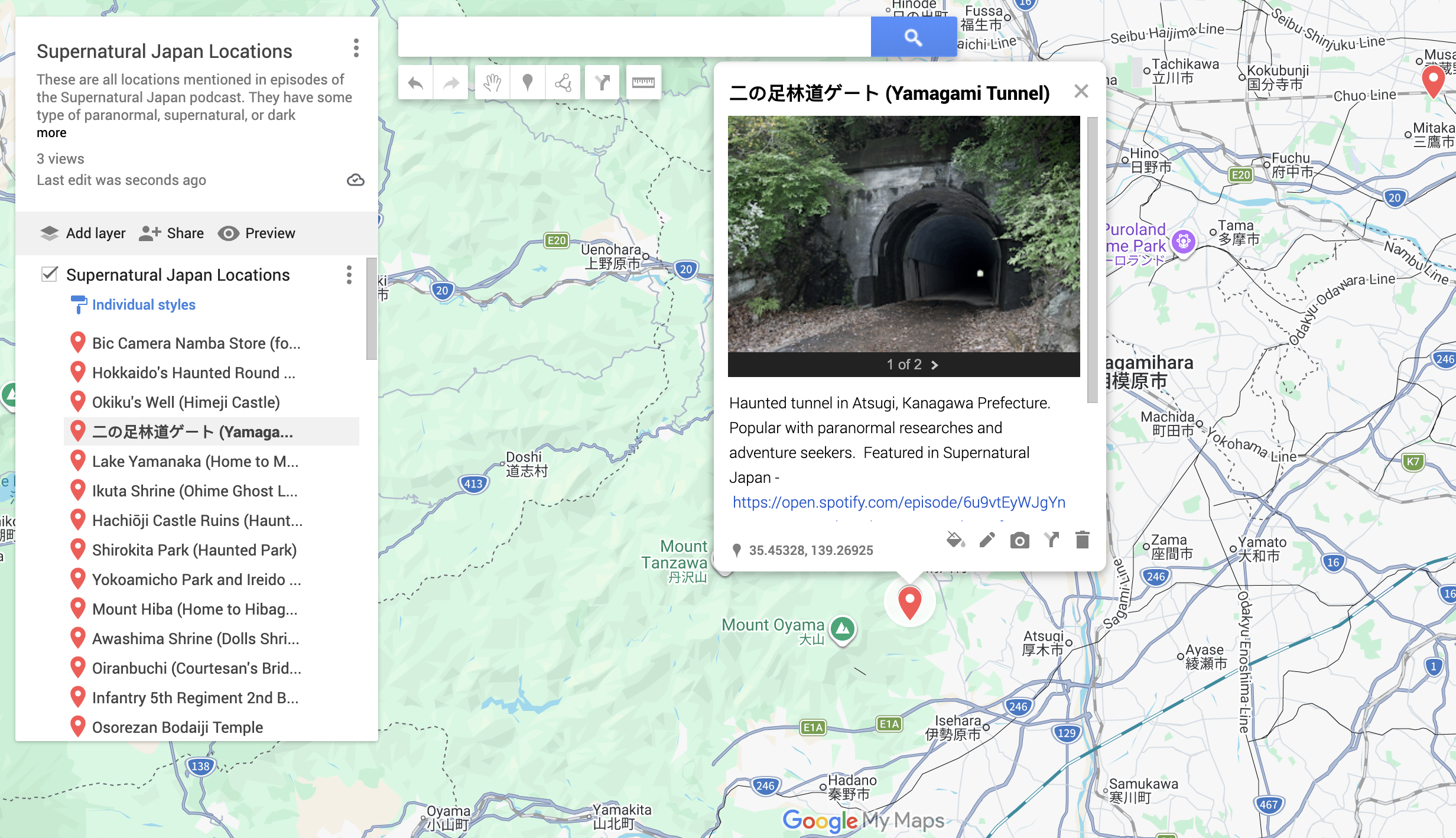Image resolution: width=1456 pixels, height=838 pixels.
Task: Click the camera add photo icon
Action: pyautogui.click(x=1019, y=540)
